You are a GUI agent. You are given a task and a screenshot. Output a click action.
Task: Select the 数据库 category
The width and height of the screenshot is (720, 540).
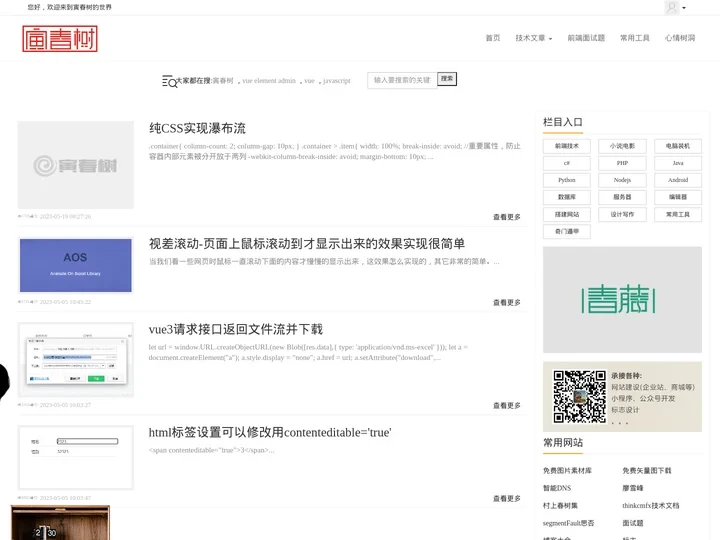tap(567, 197)
